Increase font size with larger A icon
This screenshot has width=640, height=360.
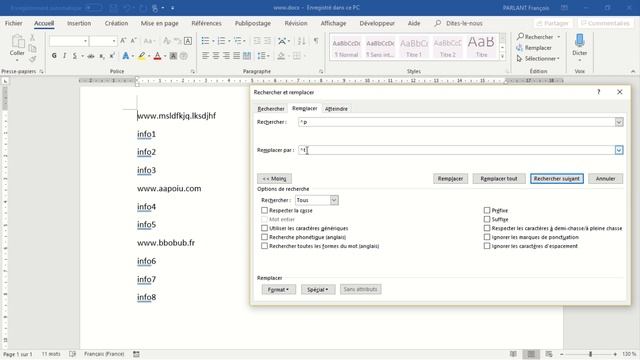point(123,41)
